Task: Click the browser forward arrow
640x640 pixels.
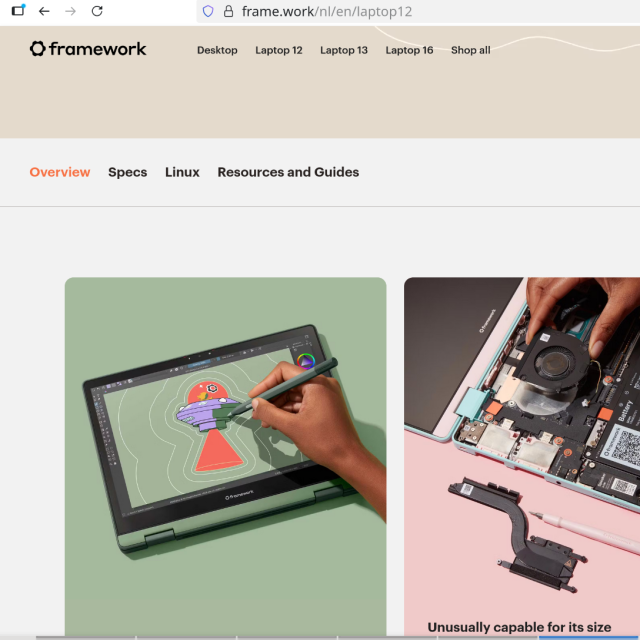Action: tap(71, 11)
